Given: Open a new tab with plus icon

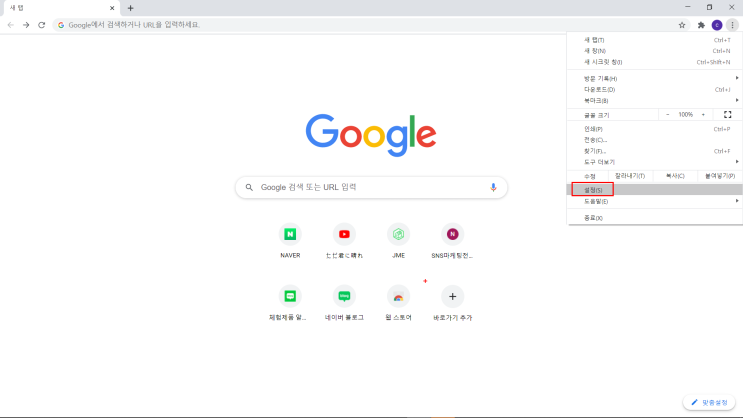Looking at the screenshot, I should [x=130, y=8].
